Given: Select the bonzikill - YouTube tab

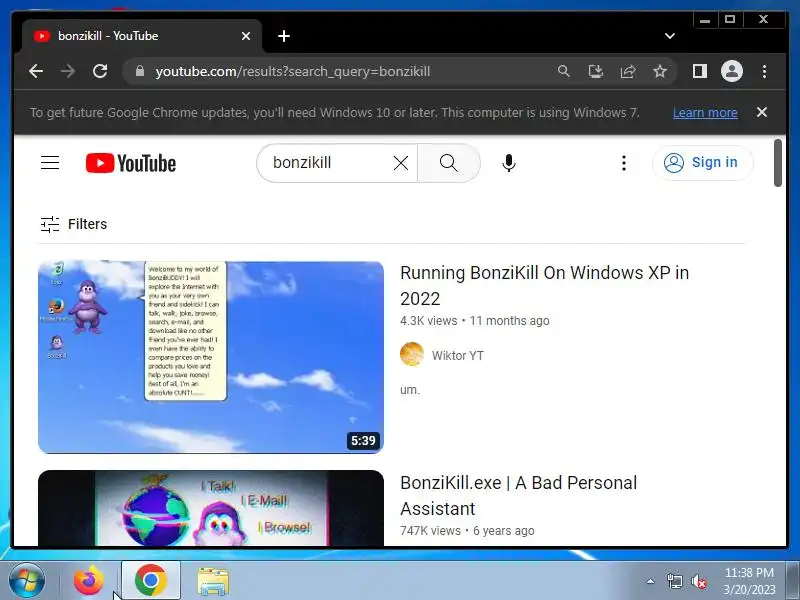Looking at the screenshot, I should pos(142,36).
